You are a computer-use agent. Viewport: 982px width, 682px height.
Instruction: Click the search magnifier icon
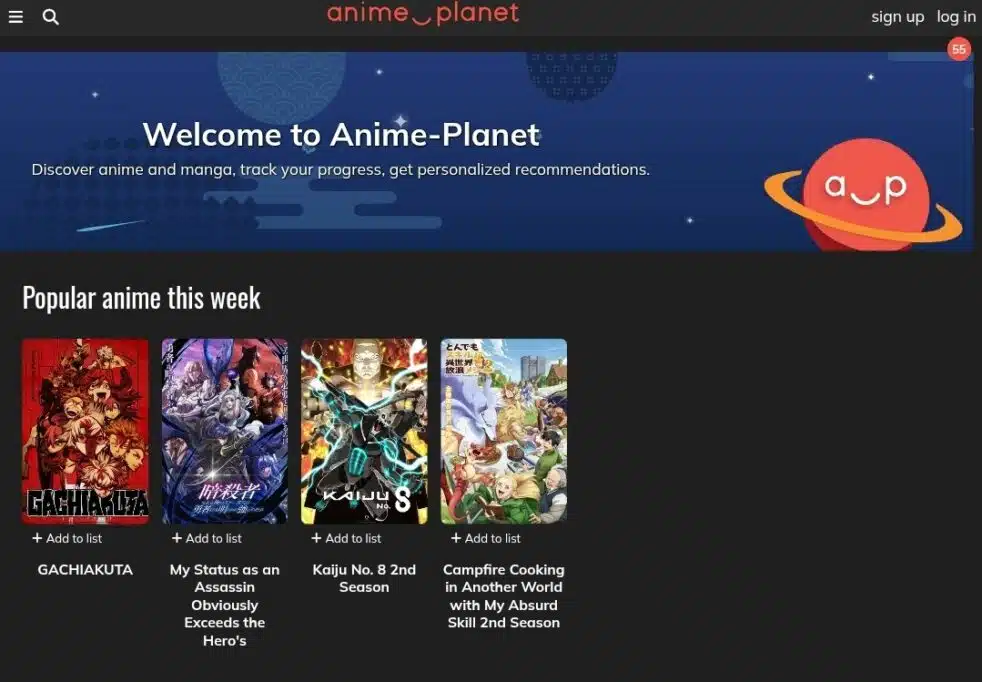pos(51,17)
